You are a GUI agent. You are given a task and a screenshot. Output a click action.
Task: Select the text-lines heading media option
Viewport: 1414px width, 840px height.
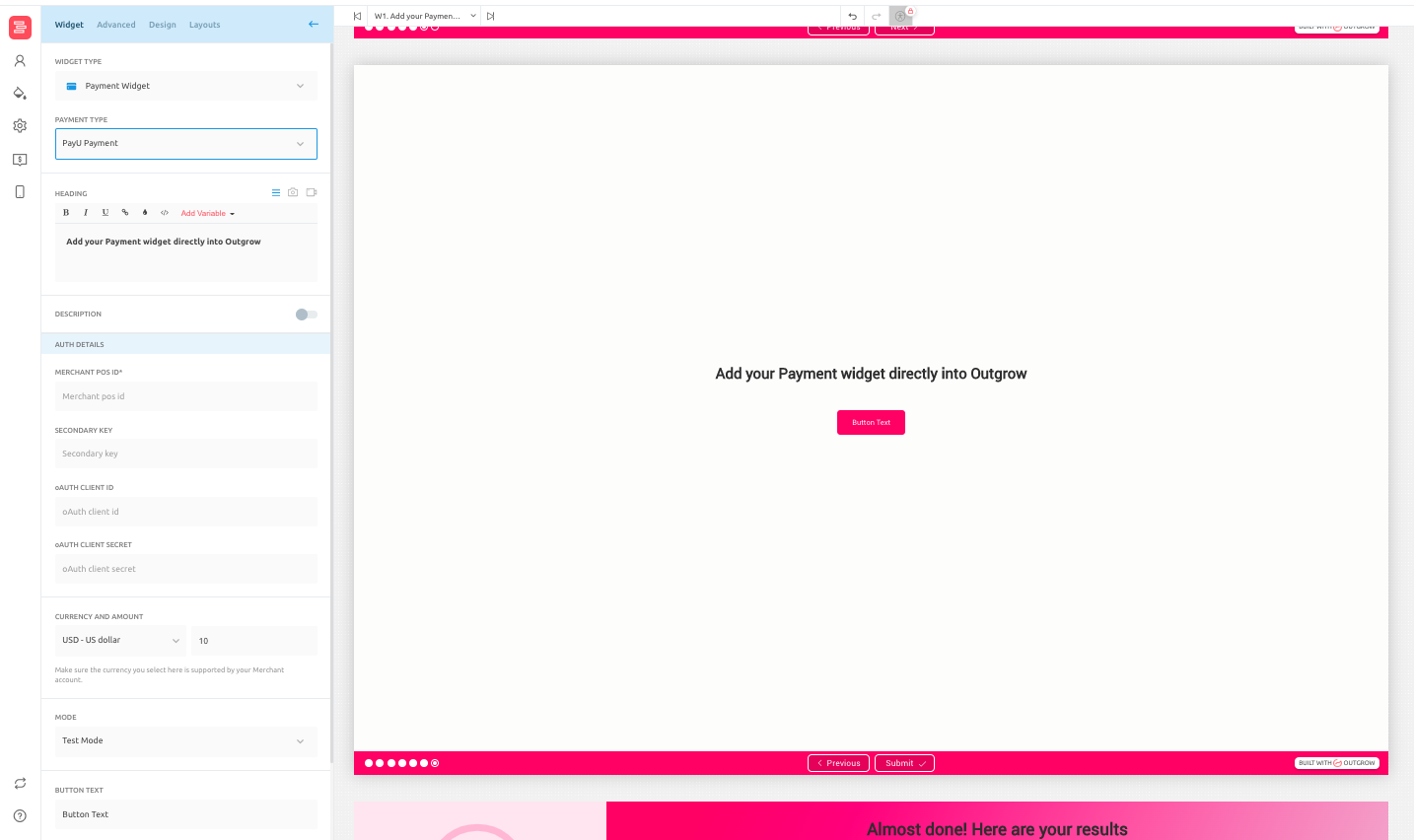click(x=276, y=192)
